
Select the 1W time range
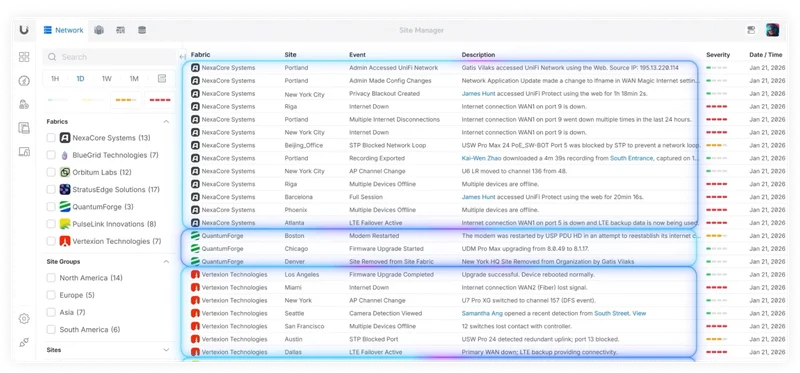(107, 79)
